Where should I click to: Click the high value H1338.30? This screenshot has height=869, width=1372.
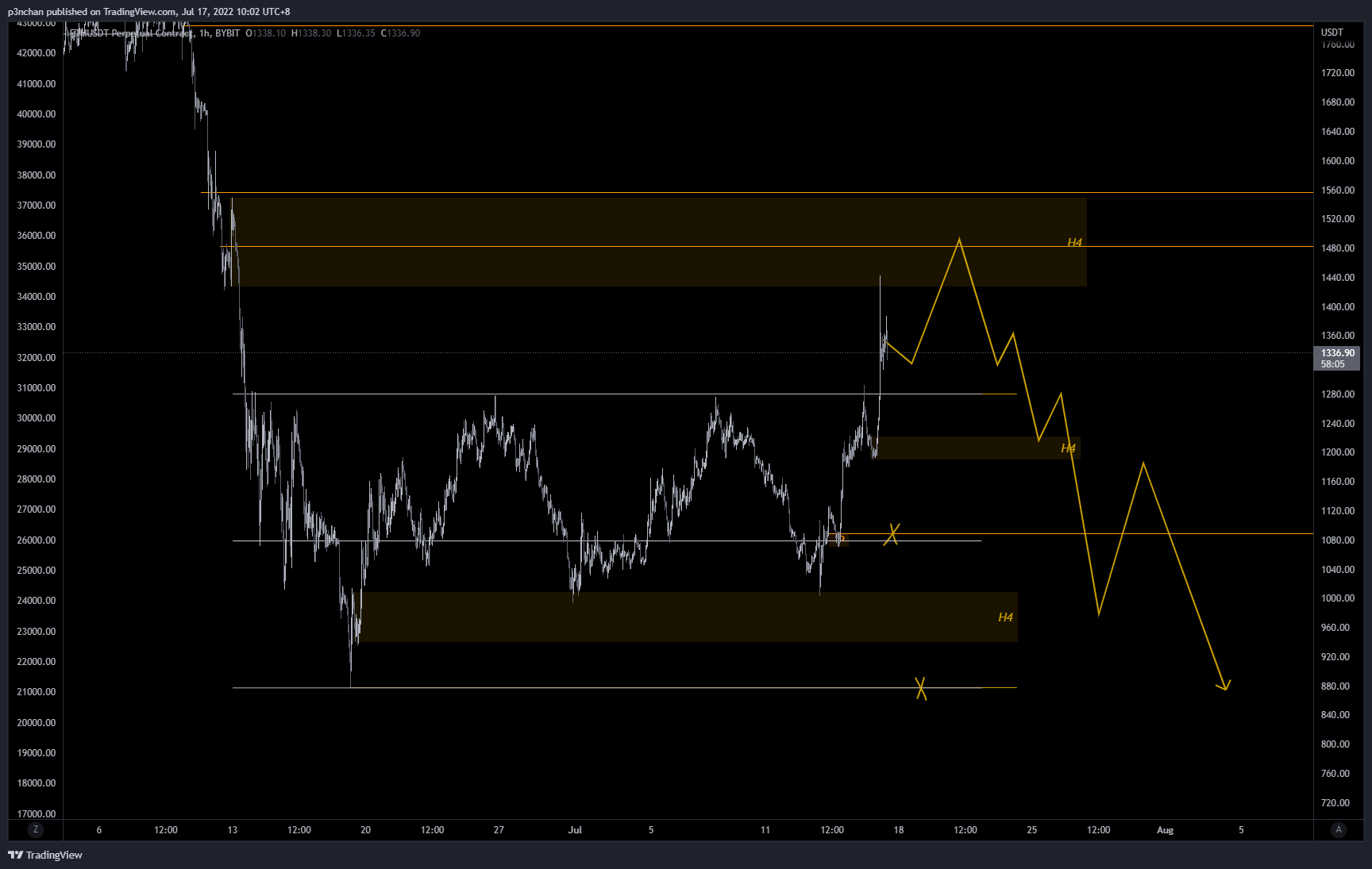(311, 33)
